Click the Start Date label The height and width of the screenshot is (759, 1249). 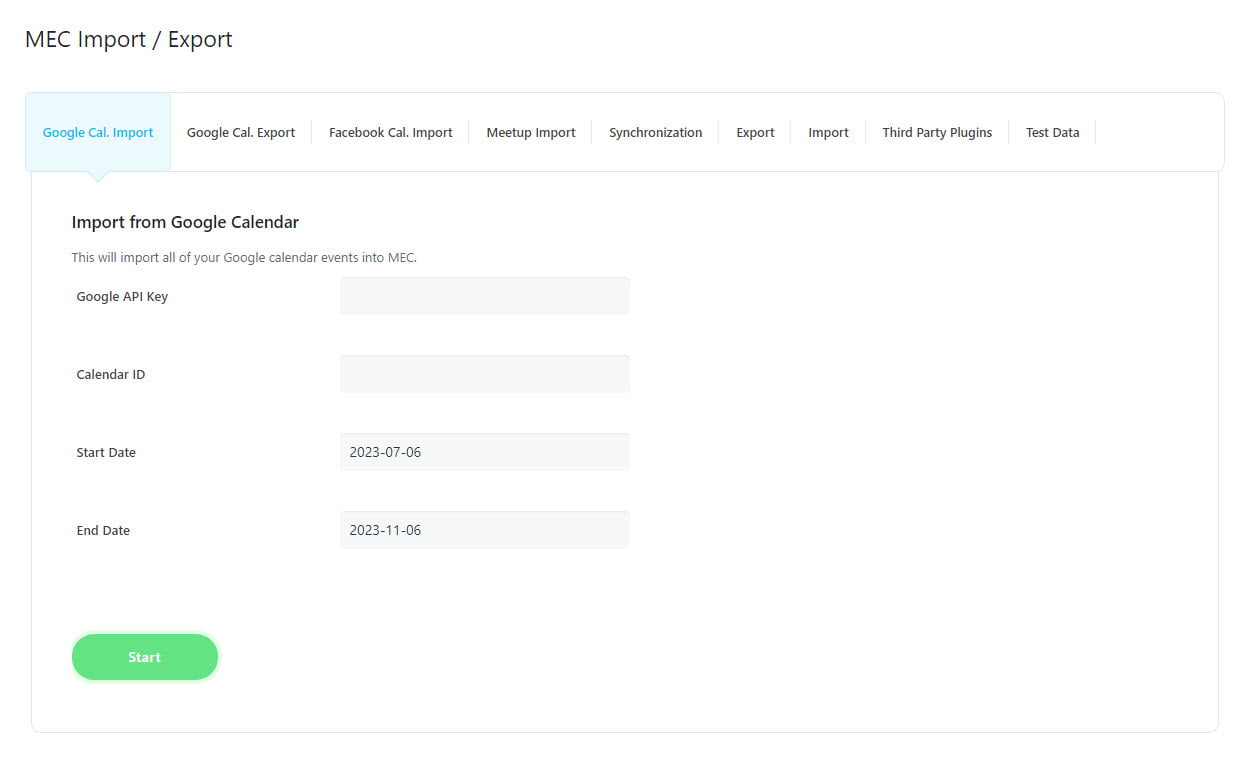click(106, 453)
